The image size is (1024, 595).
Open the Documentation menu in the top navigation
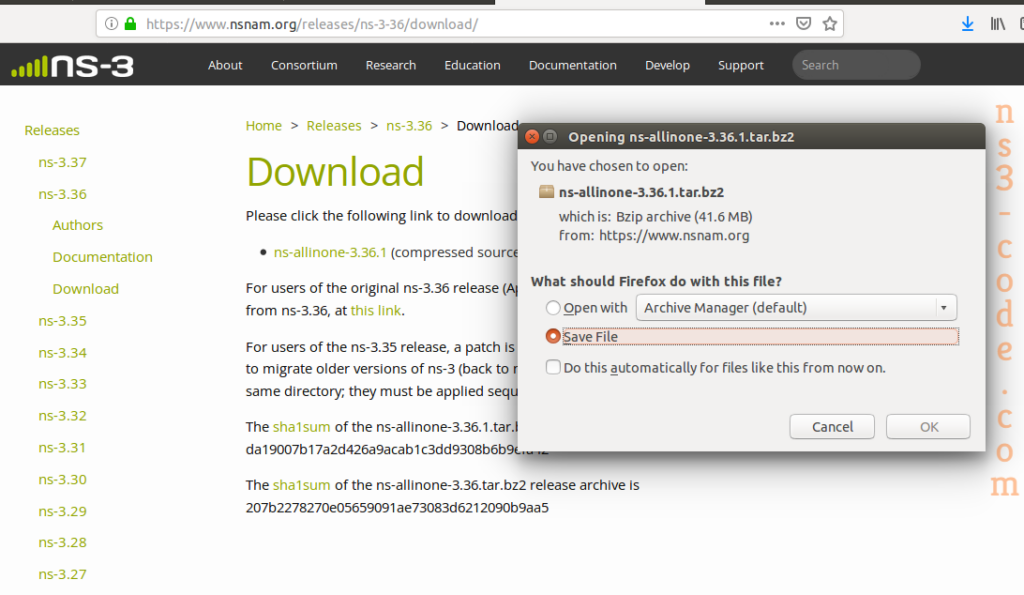point(573,65)
